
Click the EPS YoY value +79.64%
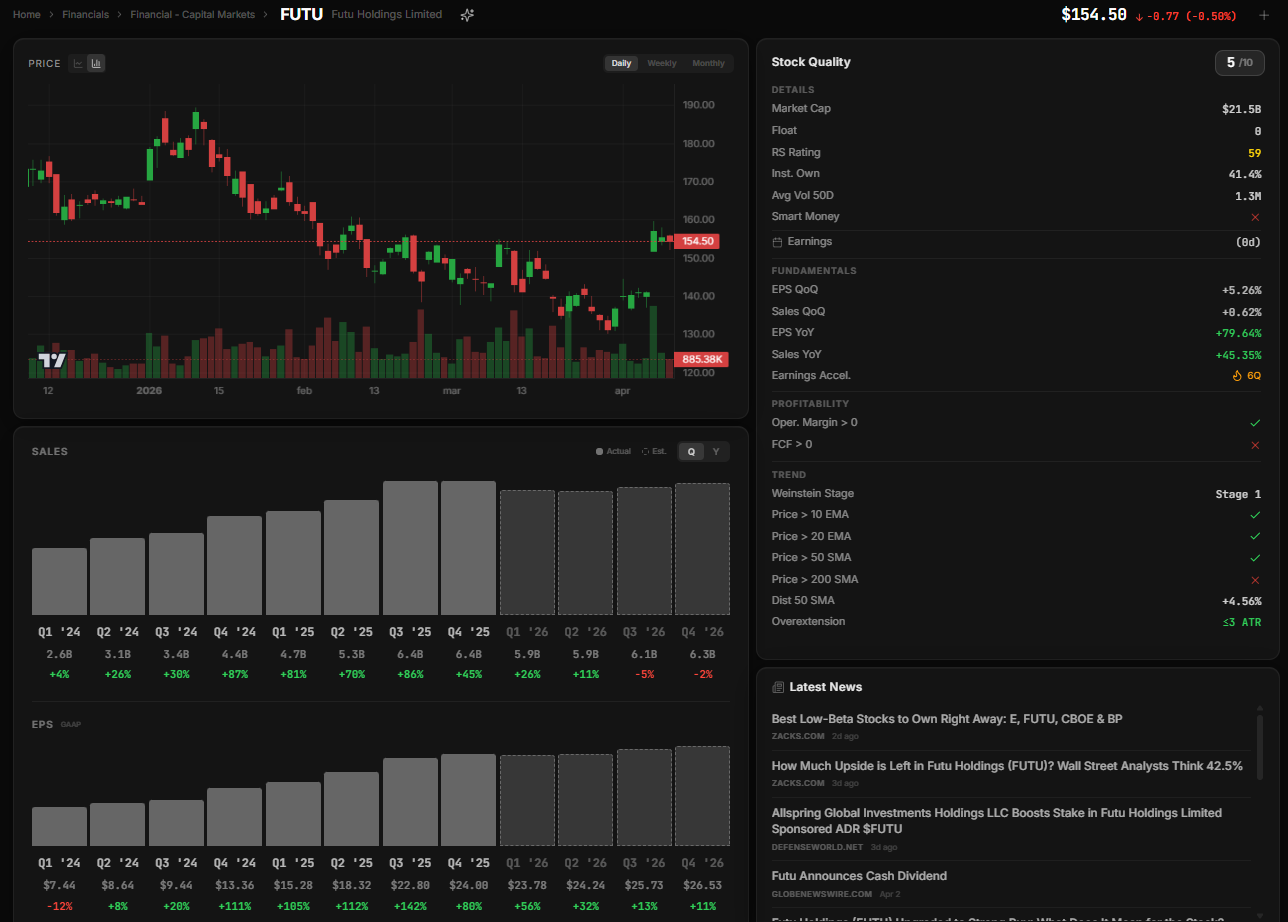1238,333
